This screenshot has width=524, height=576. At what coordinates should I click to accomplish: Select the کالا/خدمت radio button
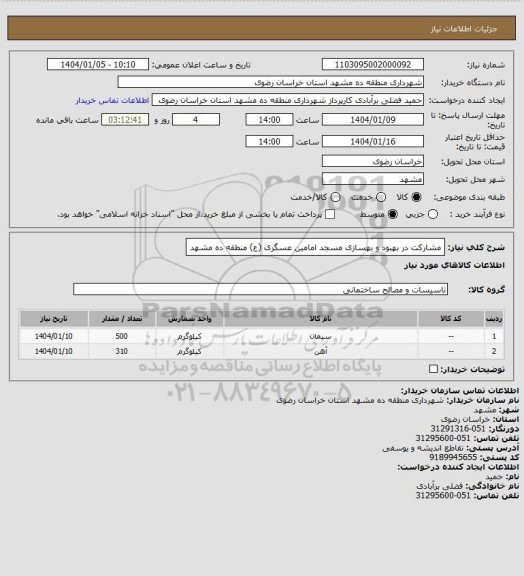click(335, 197)
